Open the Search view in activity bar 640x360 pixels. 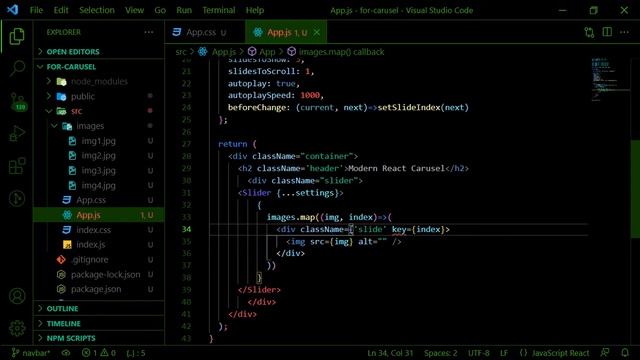pos(17,68)
